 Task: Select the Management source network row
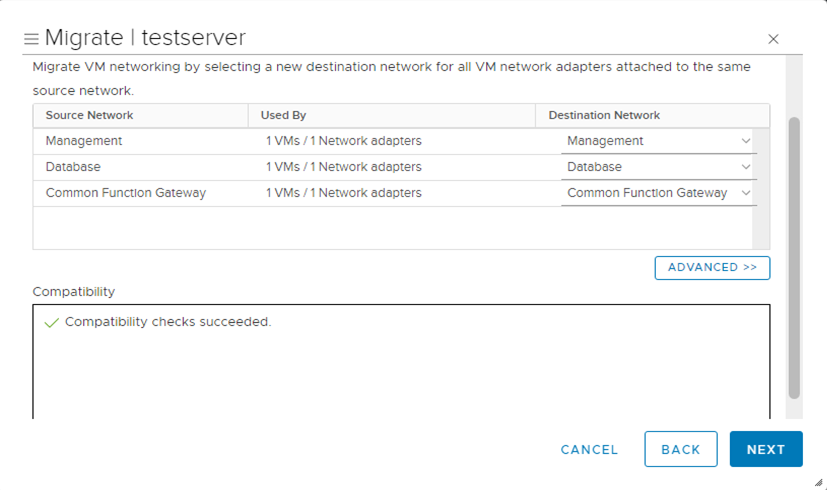(84, 141)
